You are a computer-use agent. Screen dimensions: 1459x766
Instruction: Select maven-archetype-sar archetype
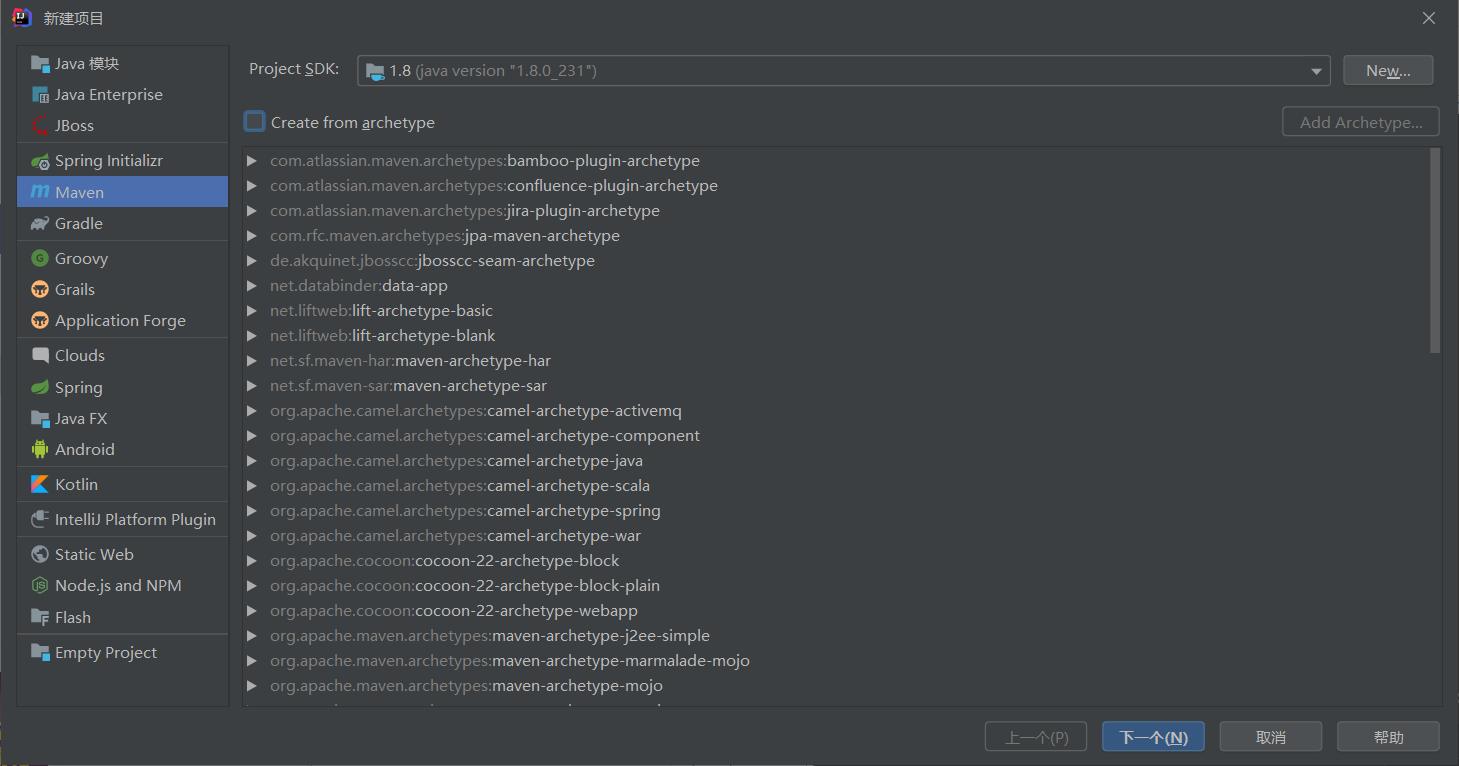(x=835, y=386)
